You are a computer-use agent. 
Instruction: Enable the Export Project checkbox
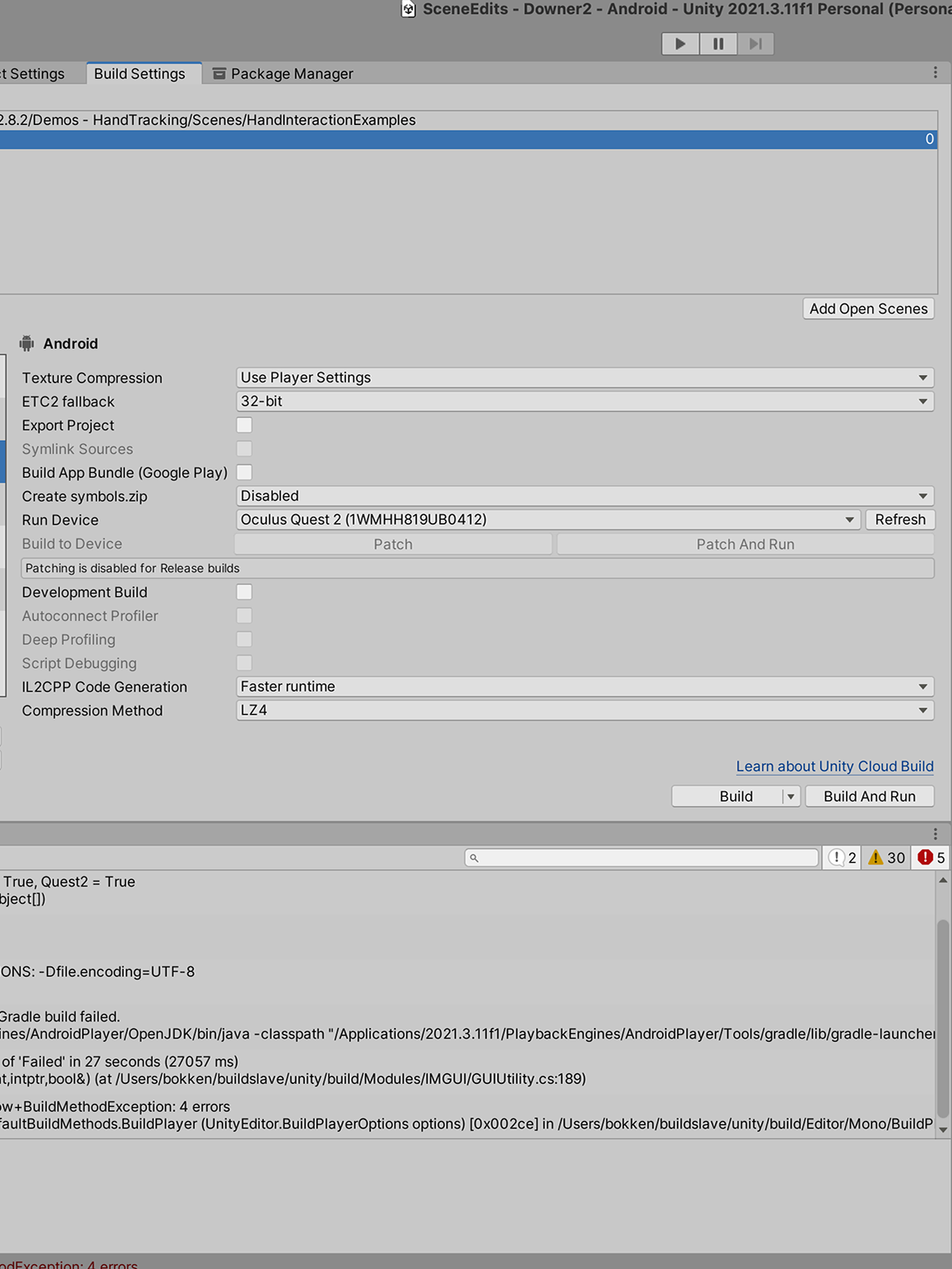click(x=244, y=425)
